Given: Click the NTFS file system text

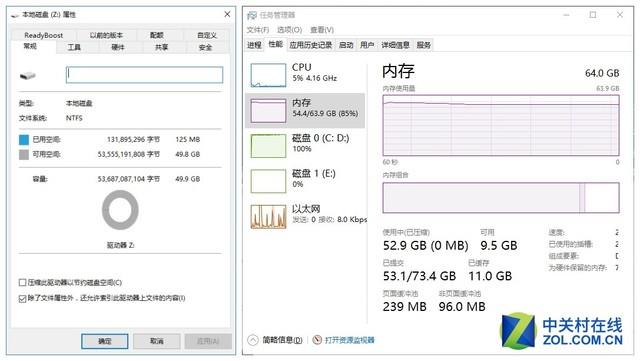Looking at the screenshot, I should coord(74,118).
